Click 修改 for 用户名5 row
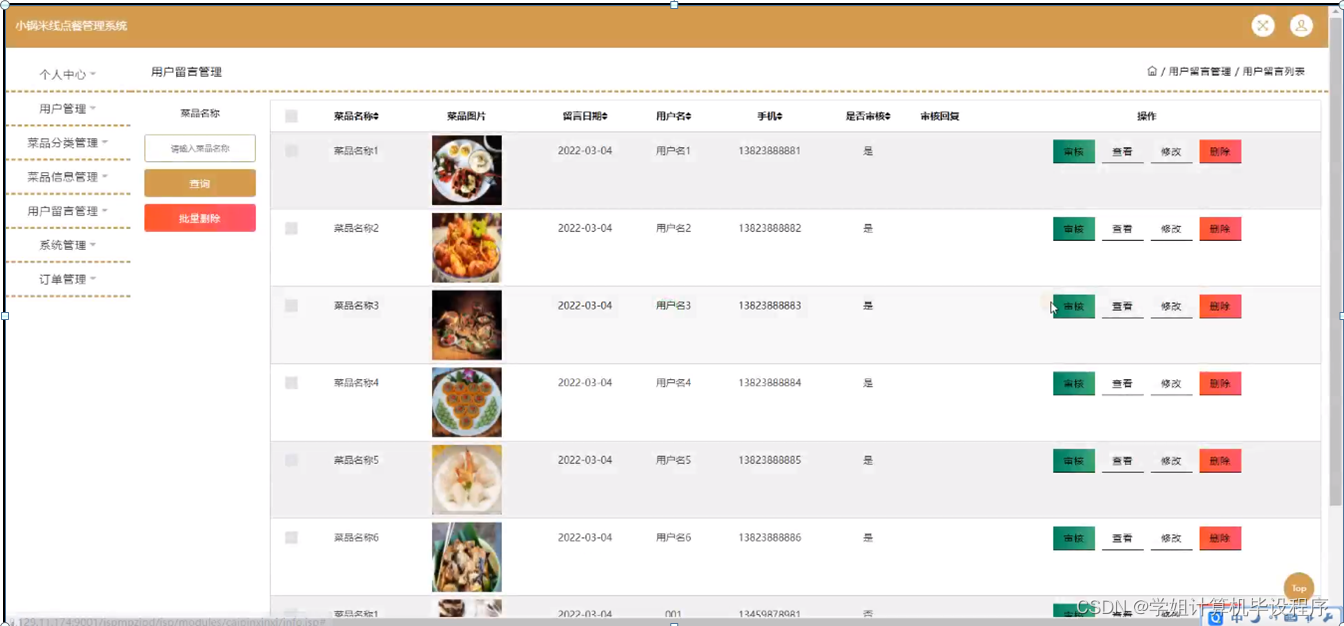This screenshot has height=626, width=1344. tap(1171, 461)
